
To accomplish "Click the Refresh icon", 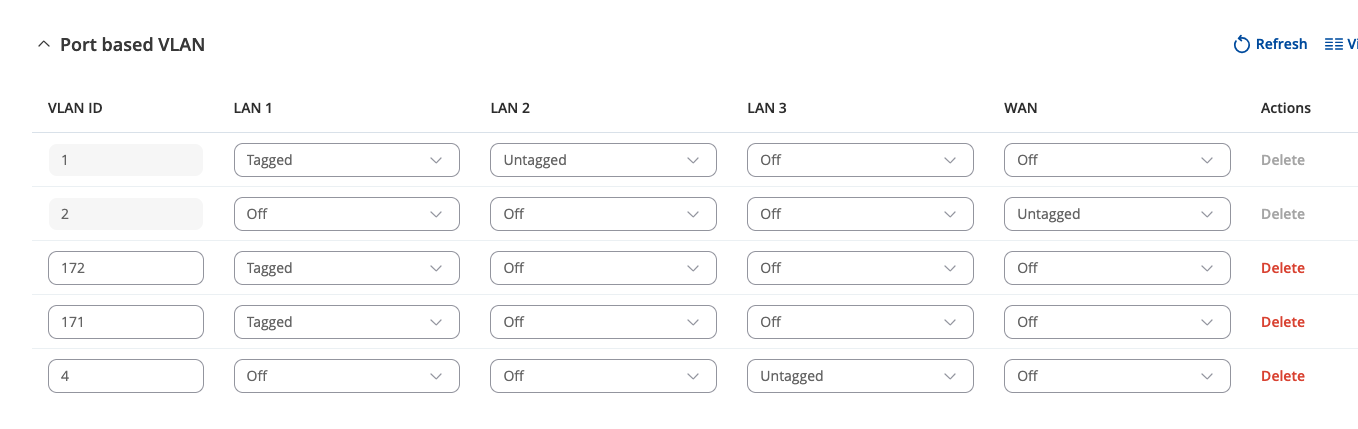I will (x=1242, y=44).
